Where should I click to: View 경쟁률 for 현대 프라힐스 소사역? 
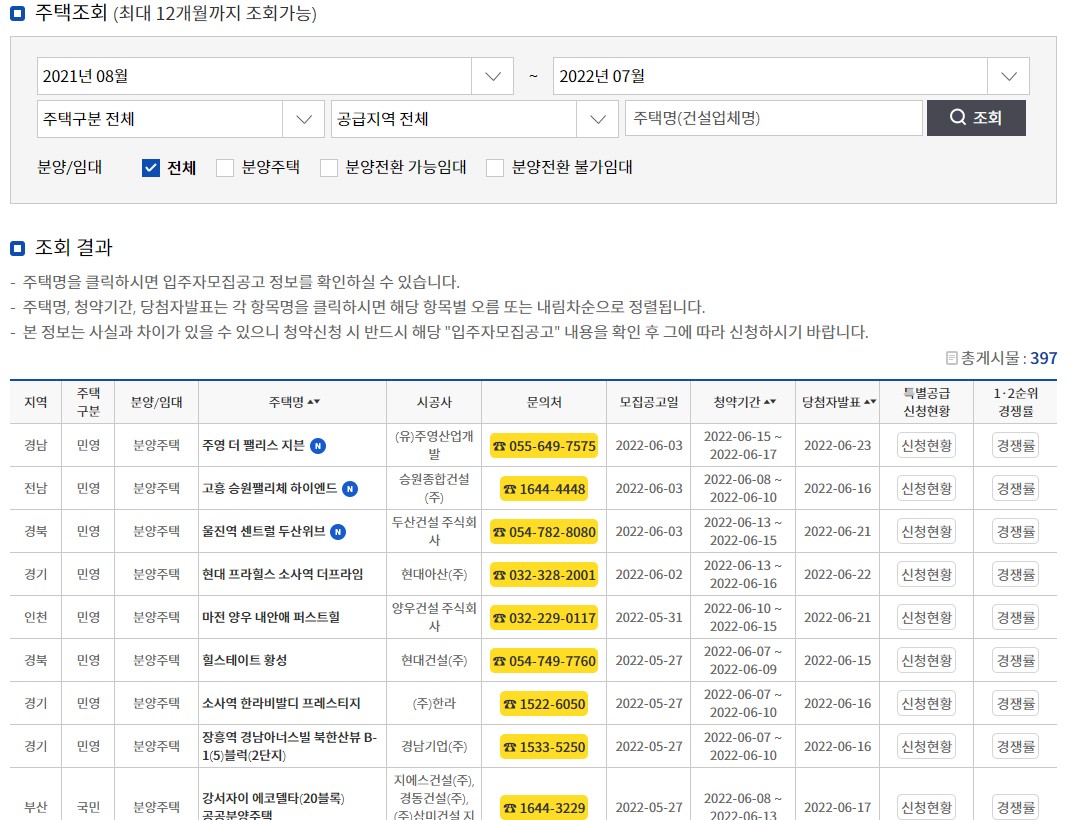(1016, 575)
